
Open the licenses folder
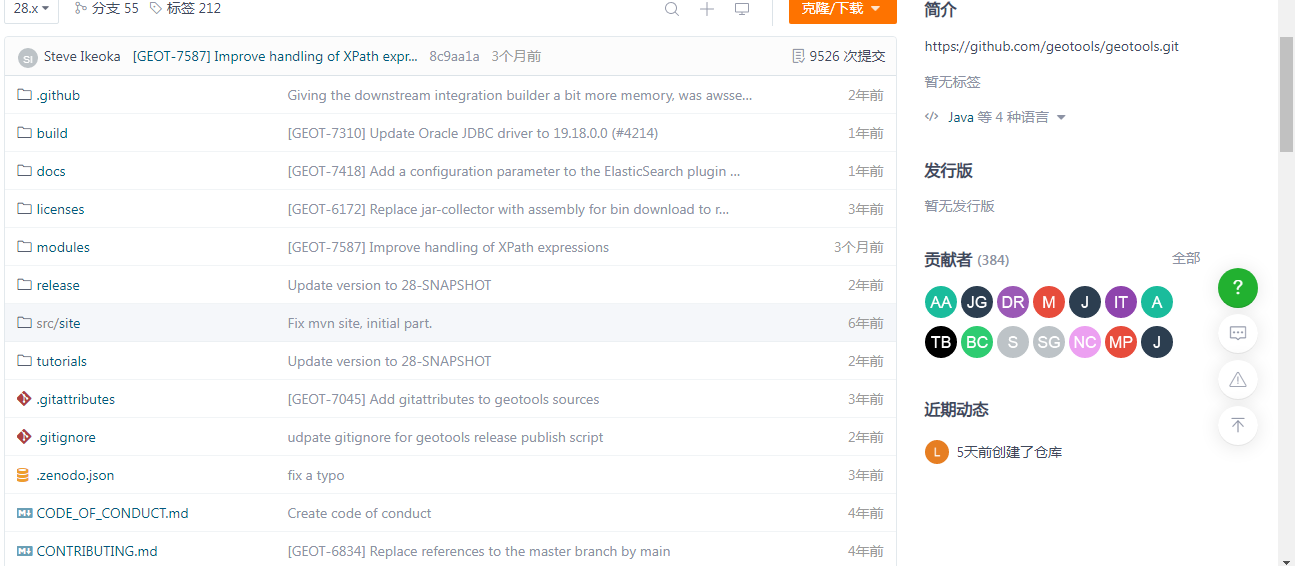click(x=60, y=209)
